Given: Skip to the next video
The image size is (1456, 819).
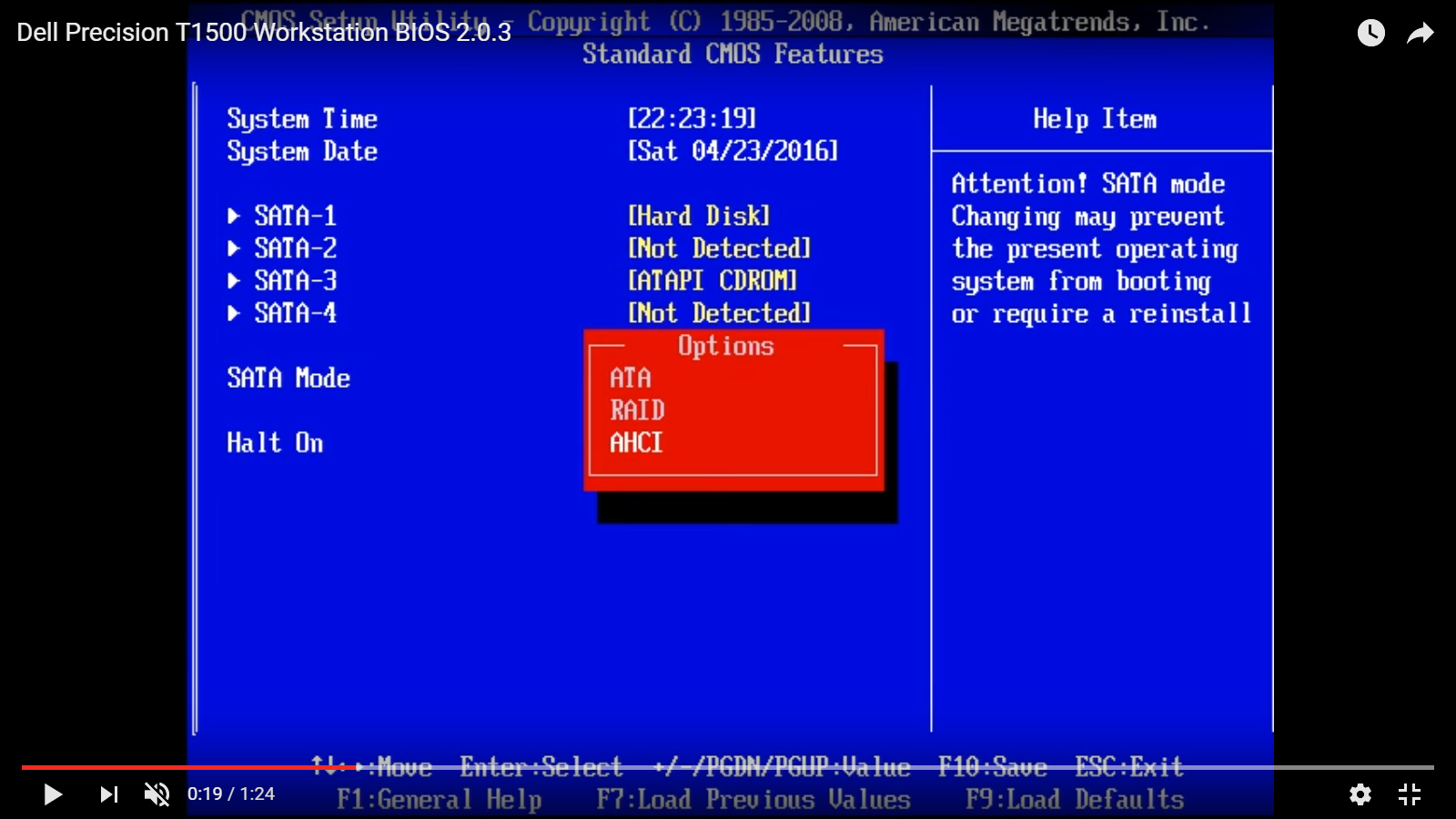Looking at the screenshot, I should [109, 794].
